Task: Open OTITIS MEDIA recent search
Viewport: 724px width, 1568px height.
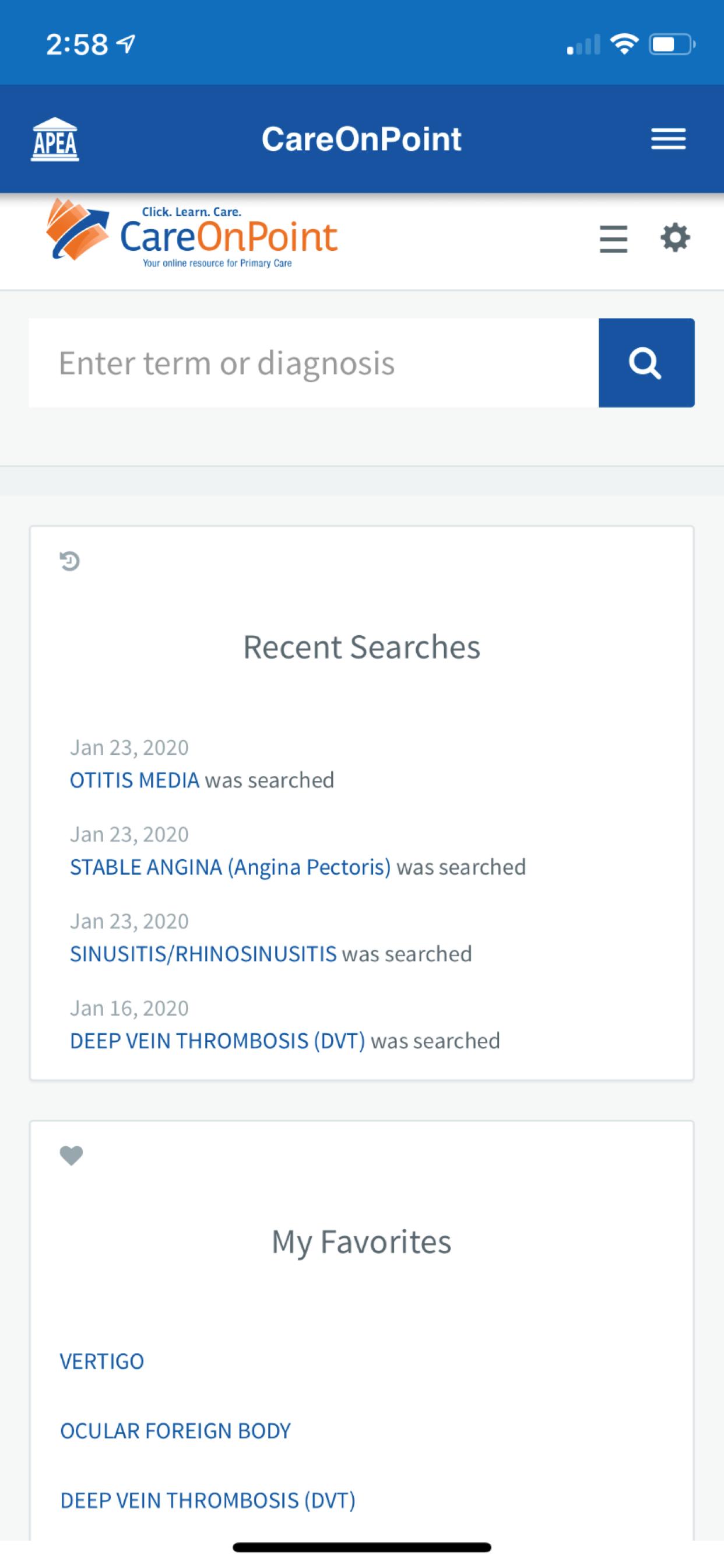Action: 135,780
